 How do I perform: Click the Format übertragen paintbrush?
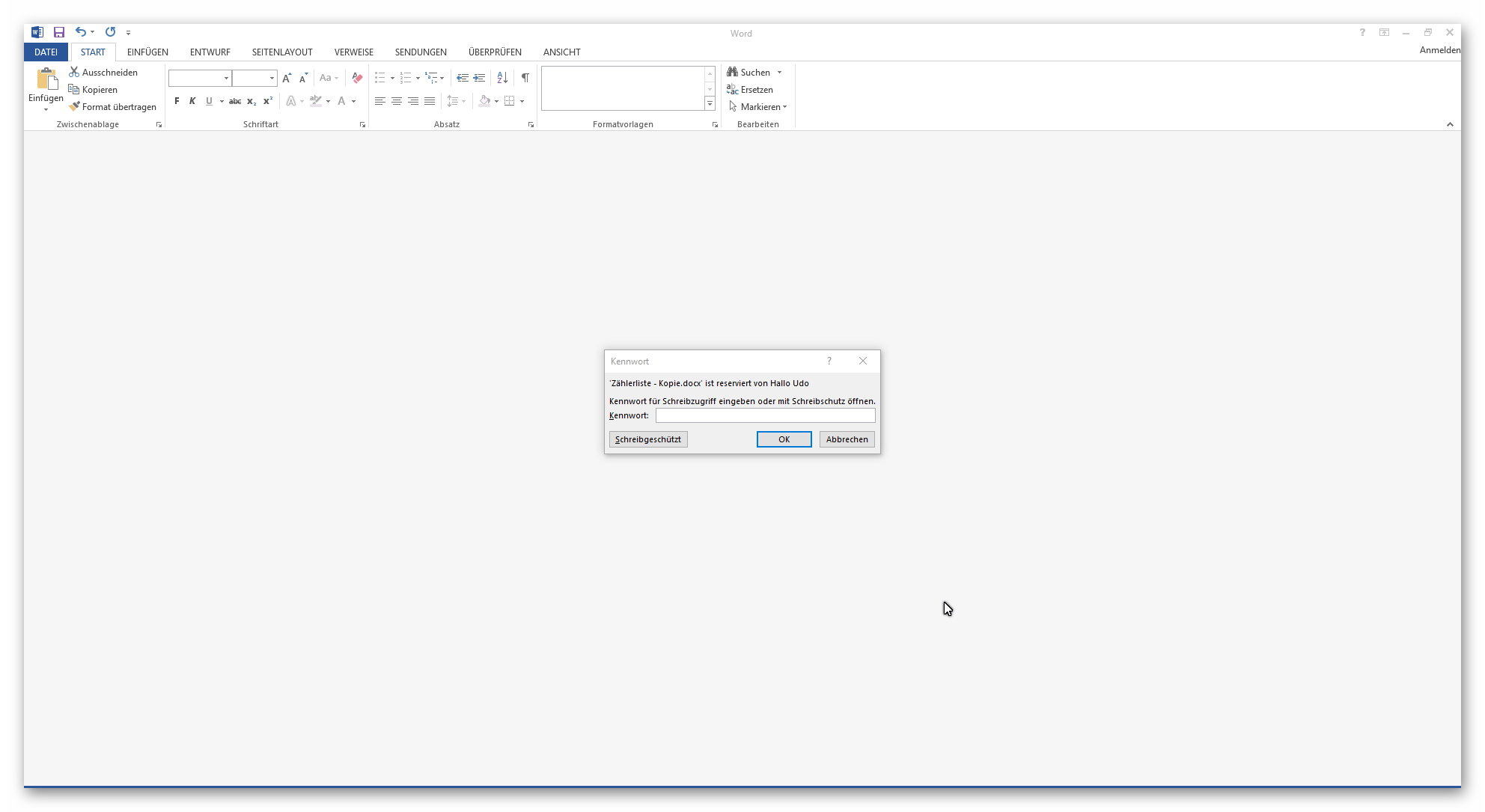click(74, 106)
